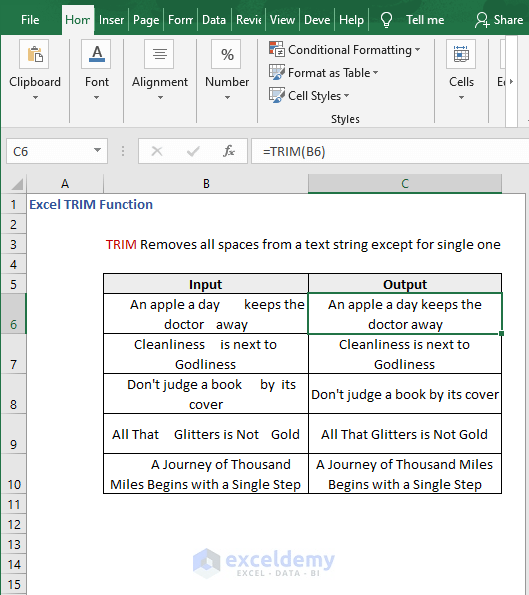529x595 pixels.
Task: Select row 13 header
Action: (x=13, y=545)
